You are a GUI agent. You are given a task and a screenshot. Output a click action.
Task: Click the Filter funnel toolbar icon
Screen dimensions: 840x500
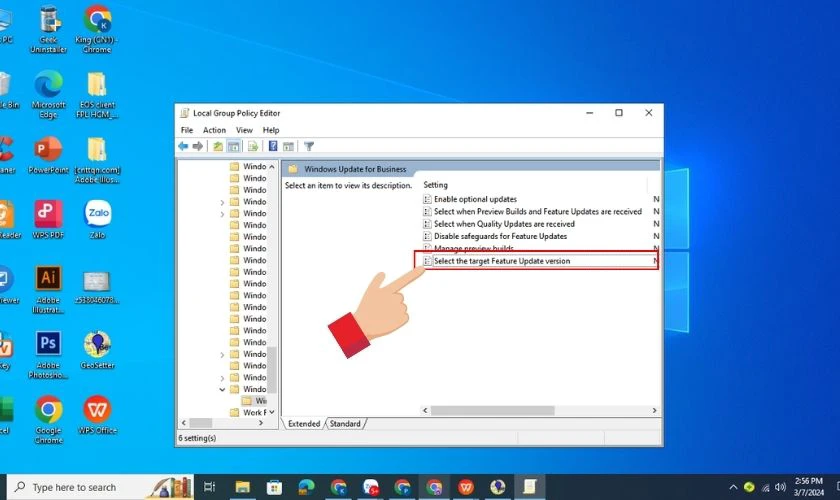point(309,146)
